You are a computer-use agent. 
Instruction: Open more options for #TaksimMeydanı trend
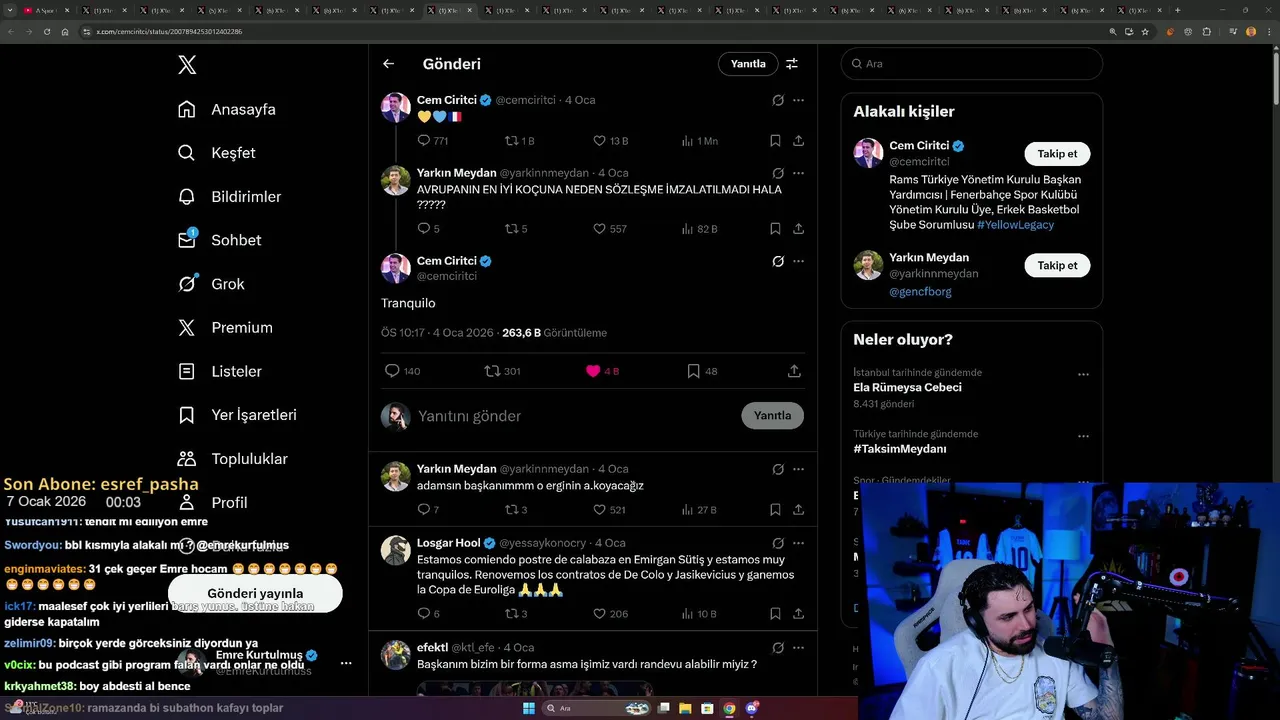(1083, 436)
